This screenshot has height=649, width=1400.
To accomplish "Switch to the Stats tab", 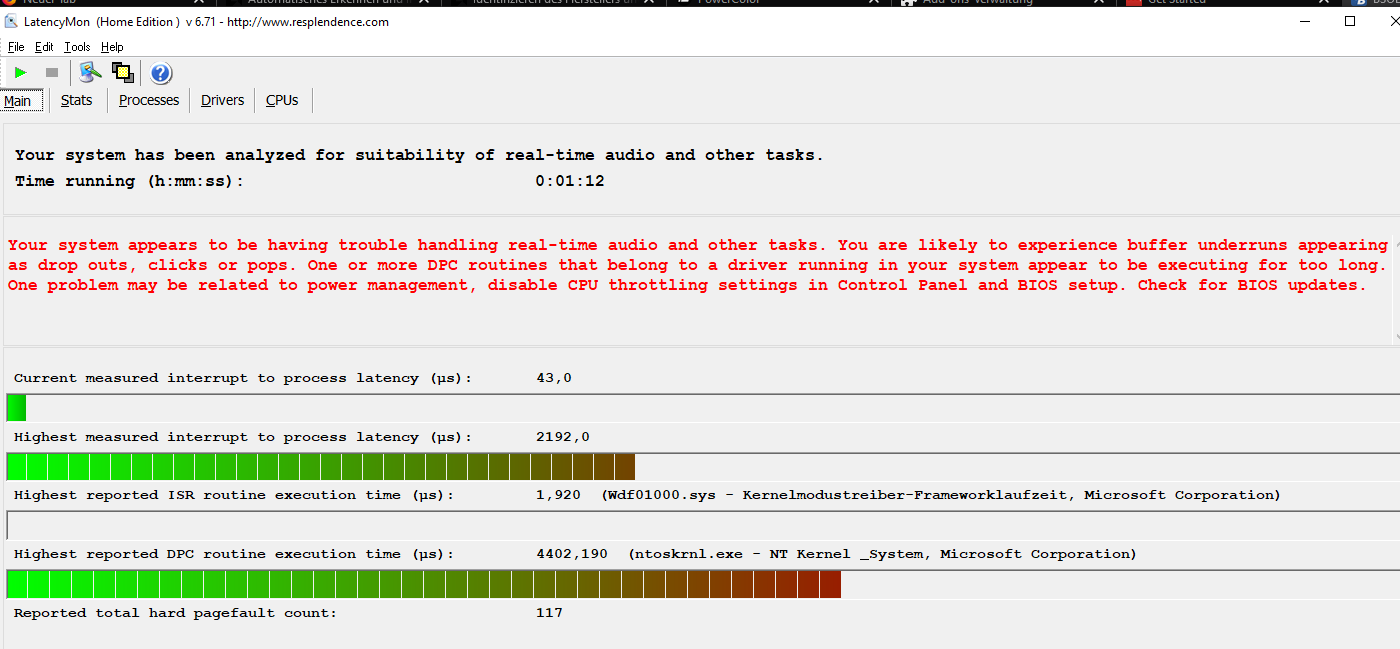I will point(76,100).
